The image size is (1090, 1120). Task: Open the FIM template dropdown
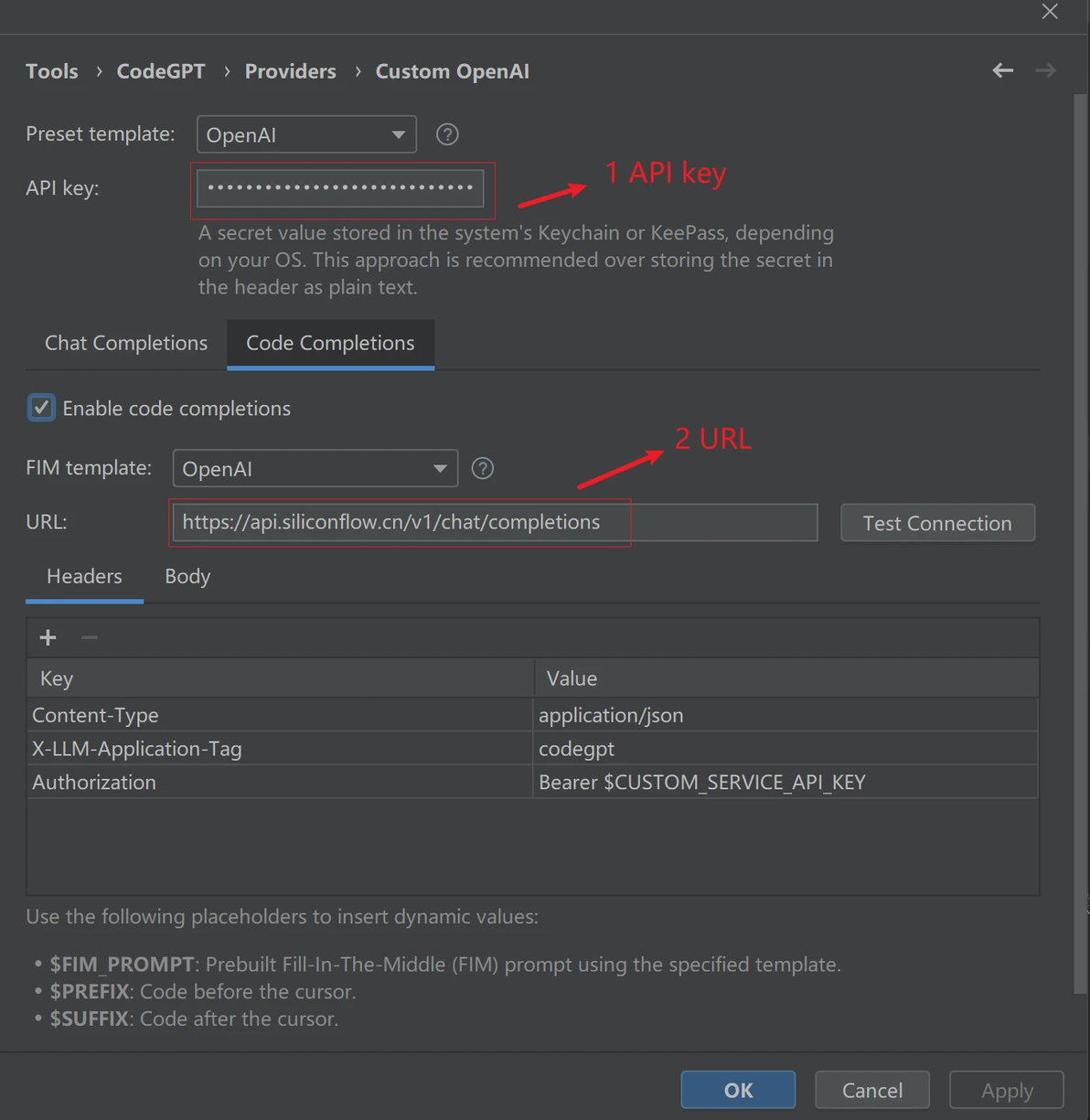pos(315,468)
